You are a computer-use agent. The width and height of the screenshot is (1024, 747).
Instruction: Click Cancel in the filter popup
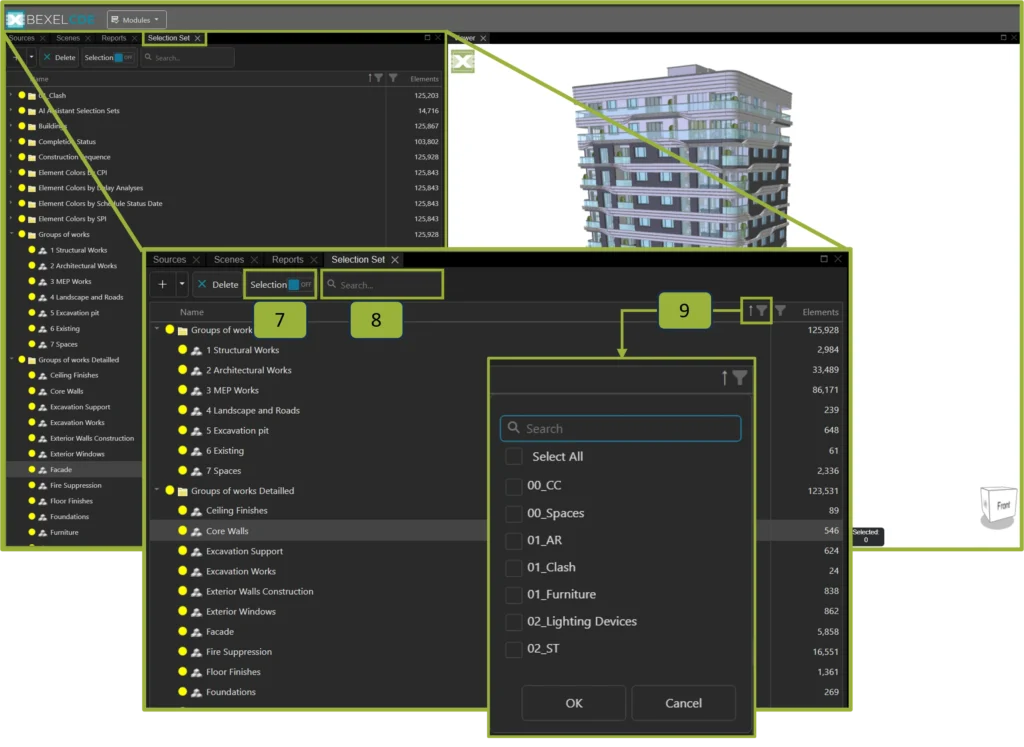point(683,703)
